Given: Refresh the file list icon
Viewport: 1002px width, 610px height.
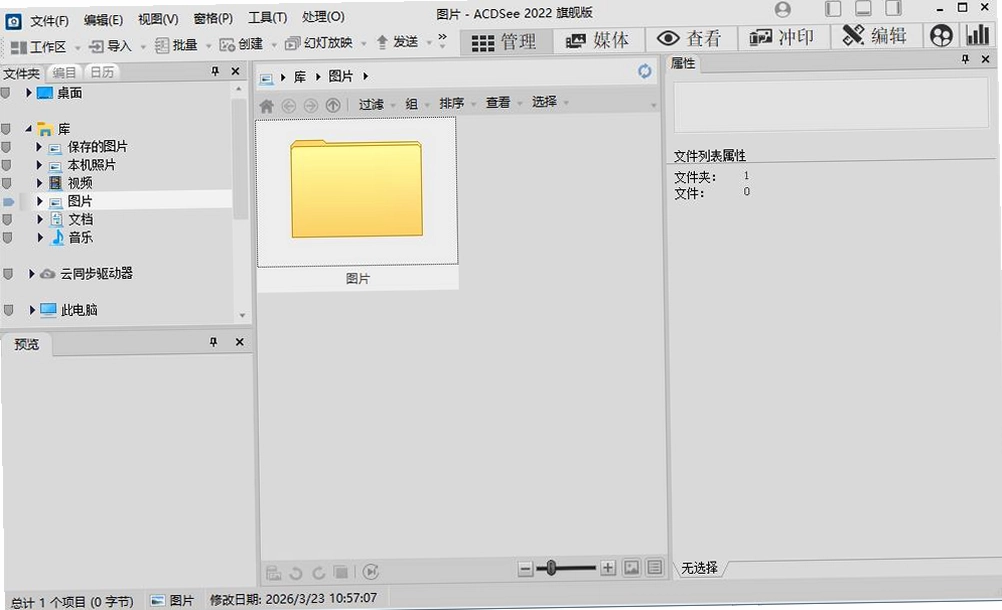Looking at the screenshot, I should [645, 72].
